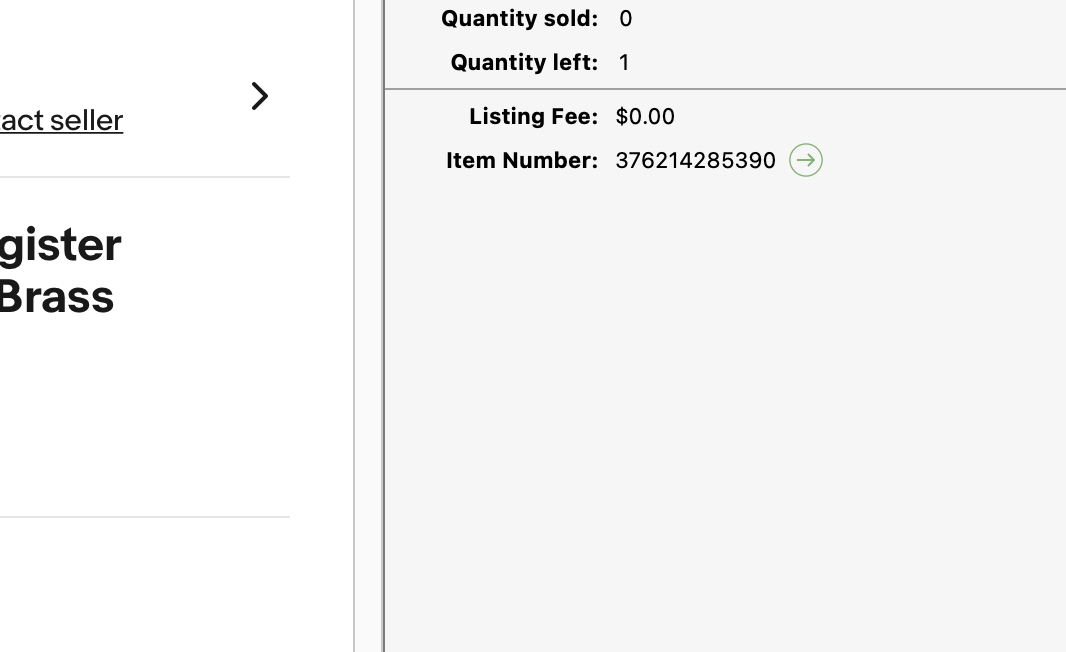Screen dimensions: 1066x652
Task: Click separator line above Listing Fee
Action: (x=725, y=88)
